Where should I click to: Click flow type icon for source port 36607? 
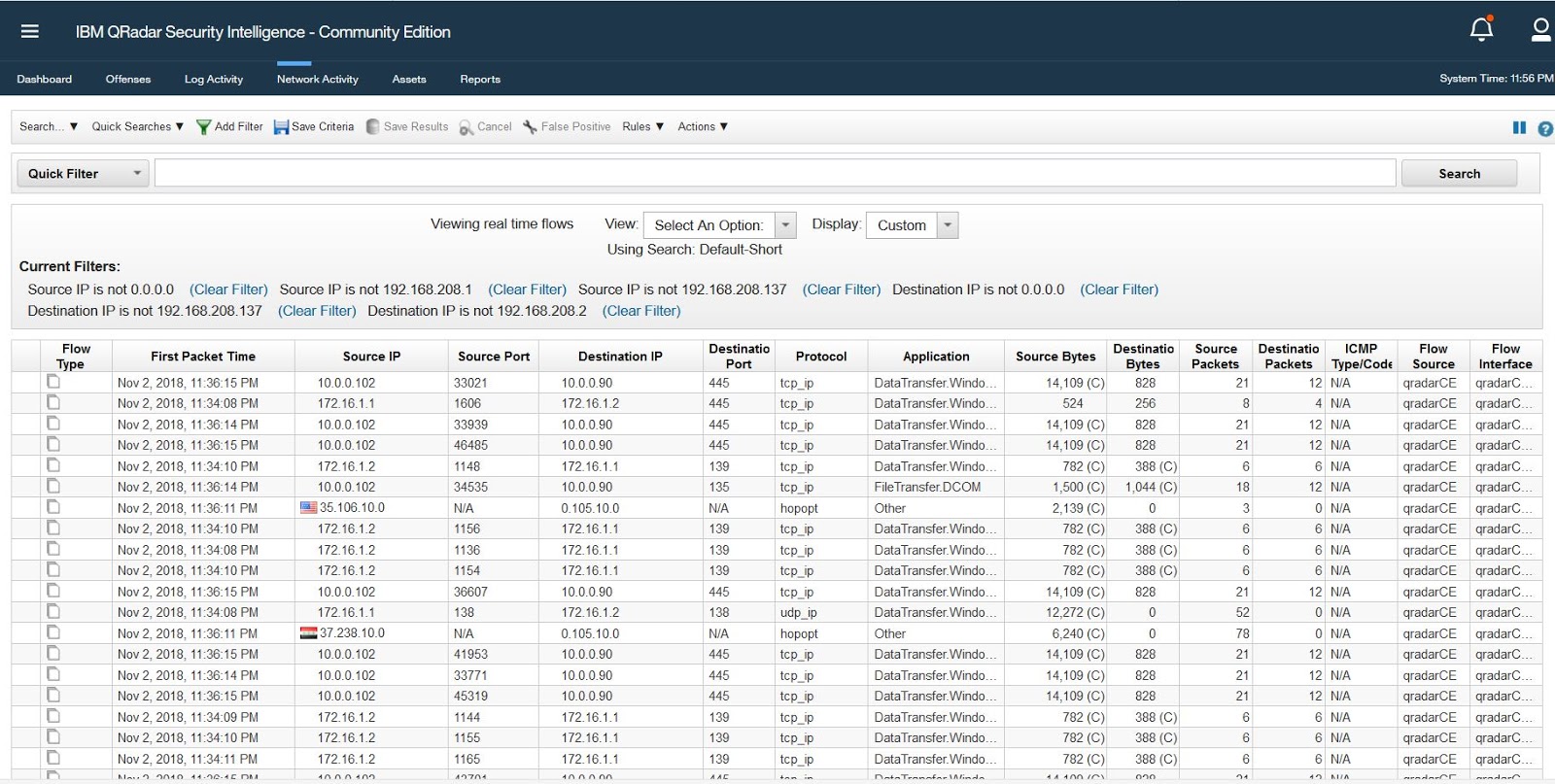53,591
